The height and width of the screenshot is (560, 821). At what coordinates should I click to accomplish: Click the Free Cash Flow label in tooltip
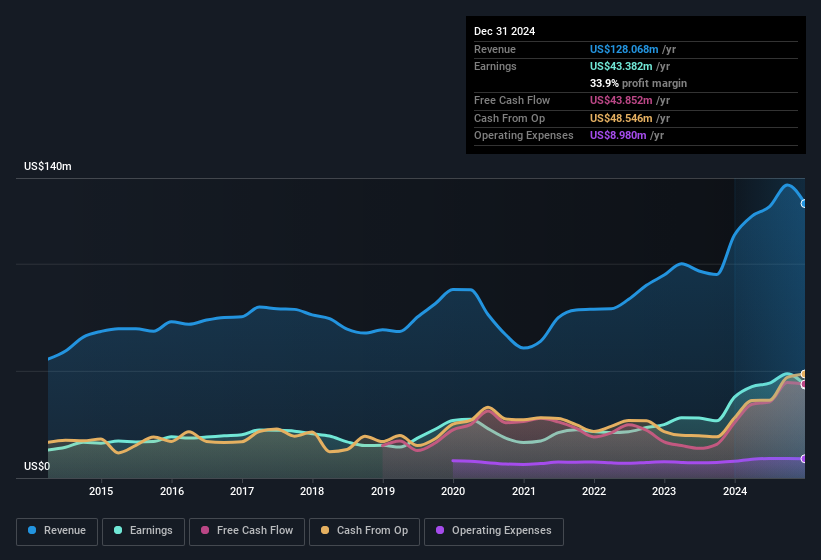[x=512, y=100]
